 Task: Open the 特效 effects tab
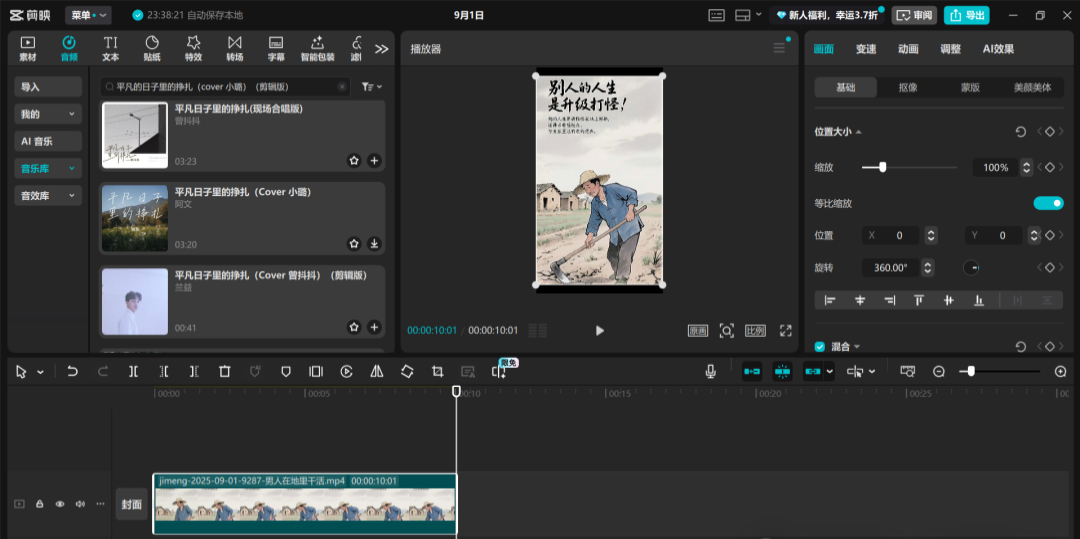pos(194,49)
